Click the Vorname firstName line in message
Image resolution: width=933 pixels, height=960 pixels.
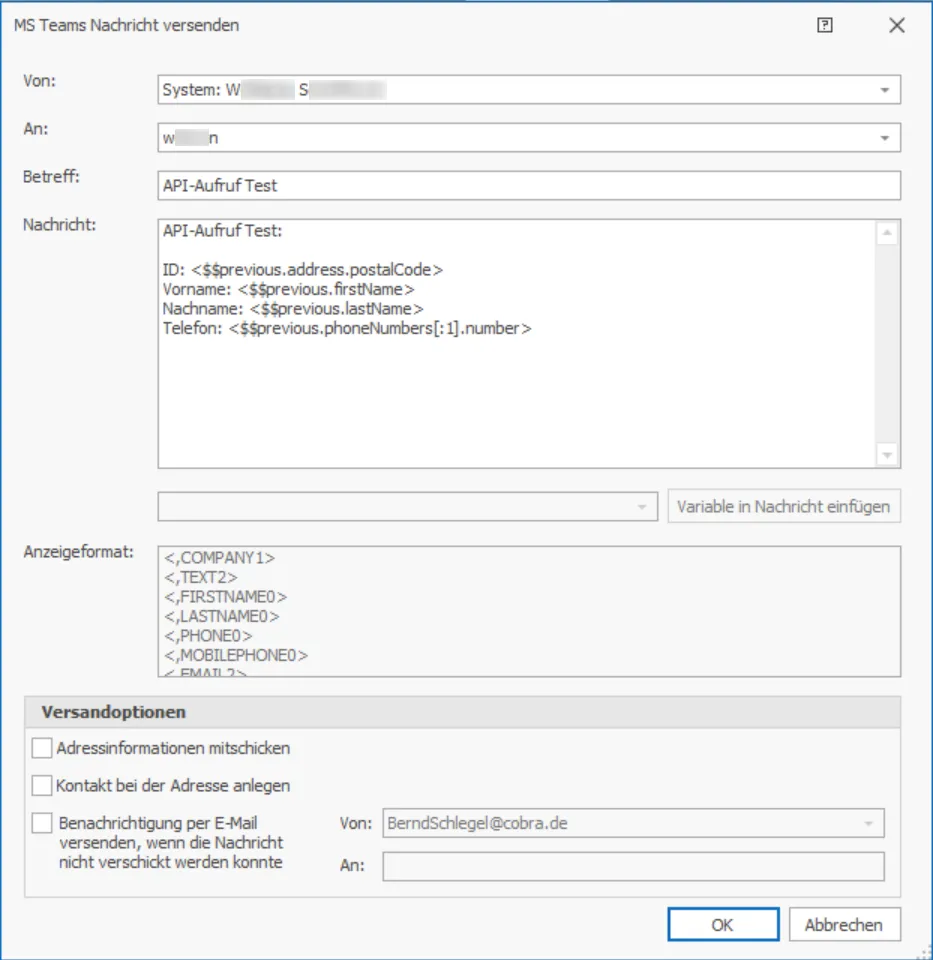[288, 290]
